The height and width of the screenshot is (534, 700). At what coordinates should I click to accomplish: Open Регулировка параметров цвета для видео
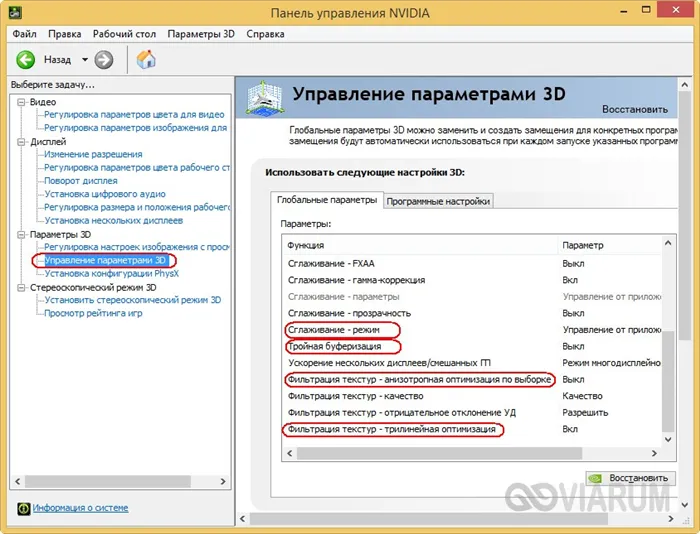[x=134, y=115]
